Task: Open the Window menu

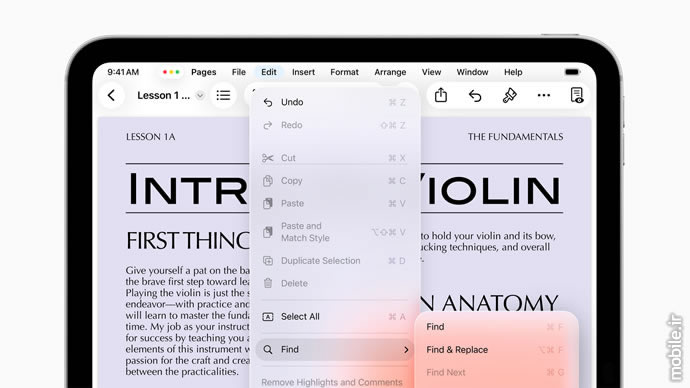Action: tap(472, 72)
